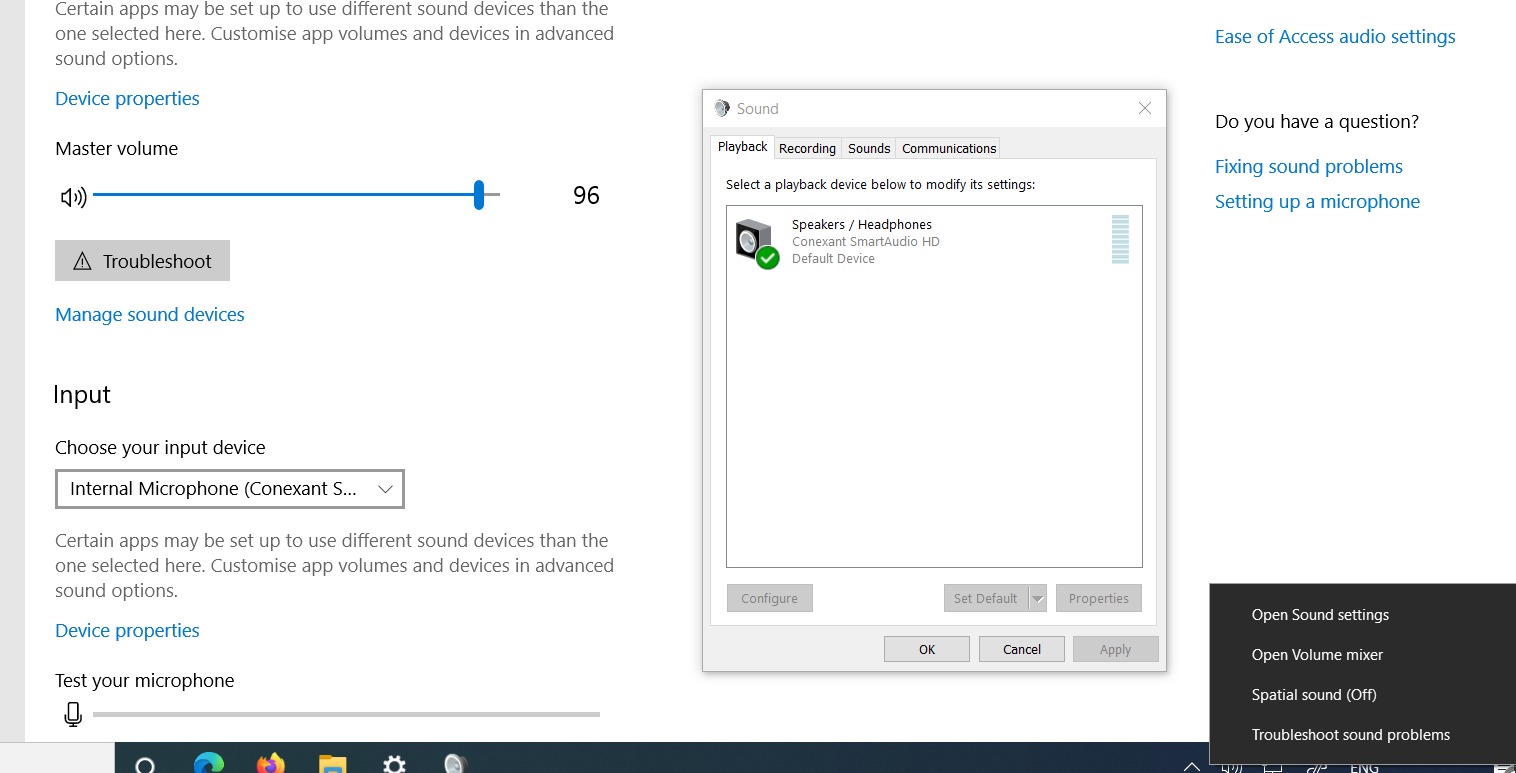
Task: Select Open Volume mixer from the context menu
Action: (1317, 655)
